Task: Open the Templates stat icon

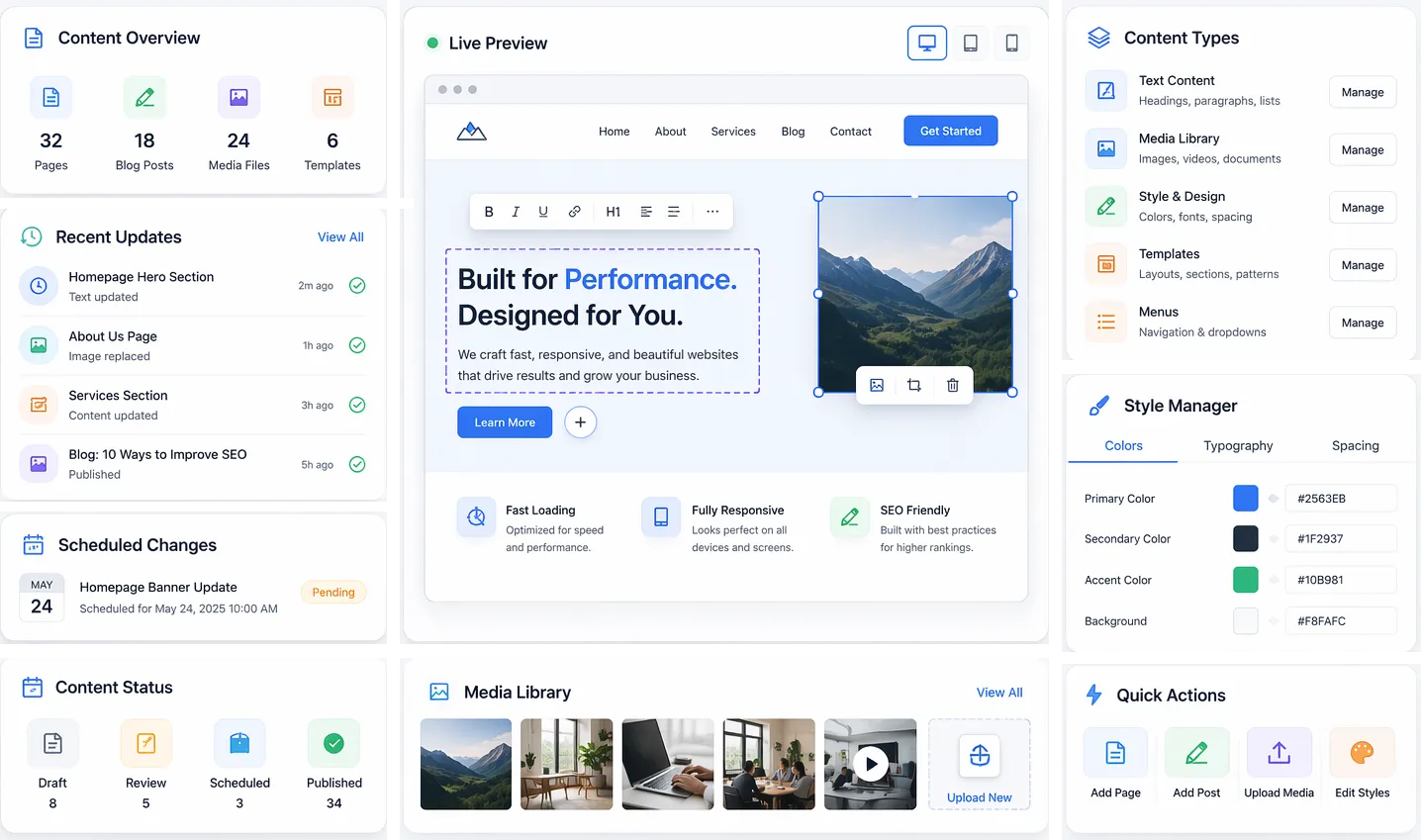Action: pyautogui.click(x=332, y=97)
